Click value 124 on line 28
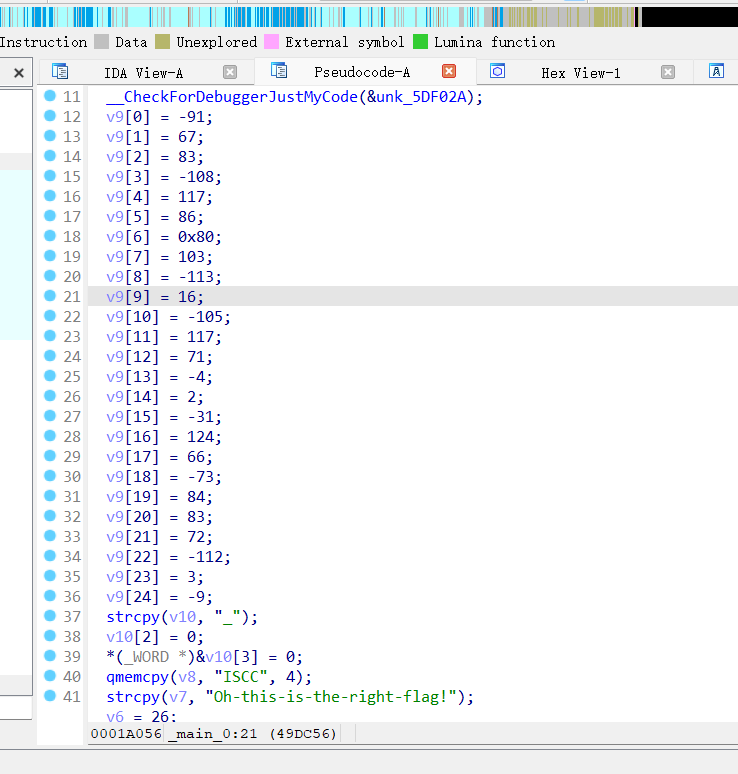This screenshot has width=738, height=774. 200,437
